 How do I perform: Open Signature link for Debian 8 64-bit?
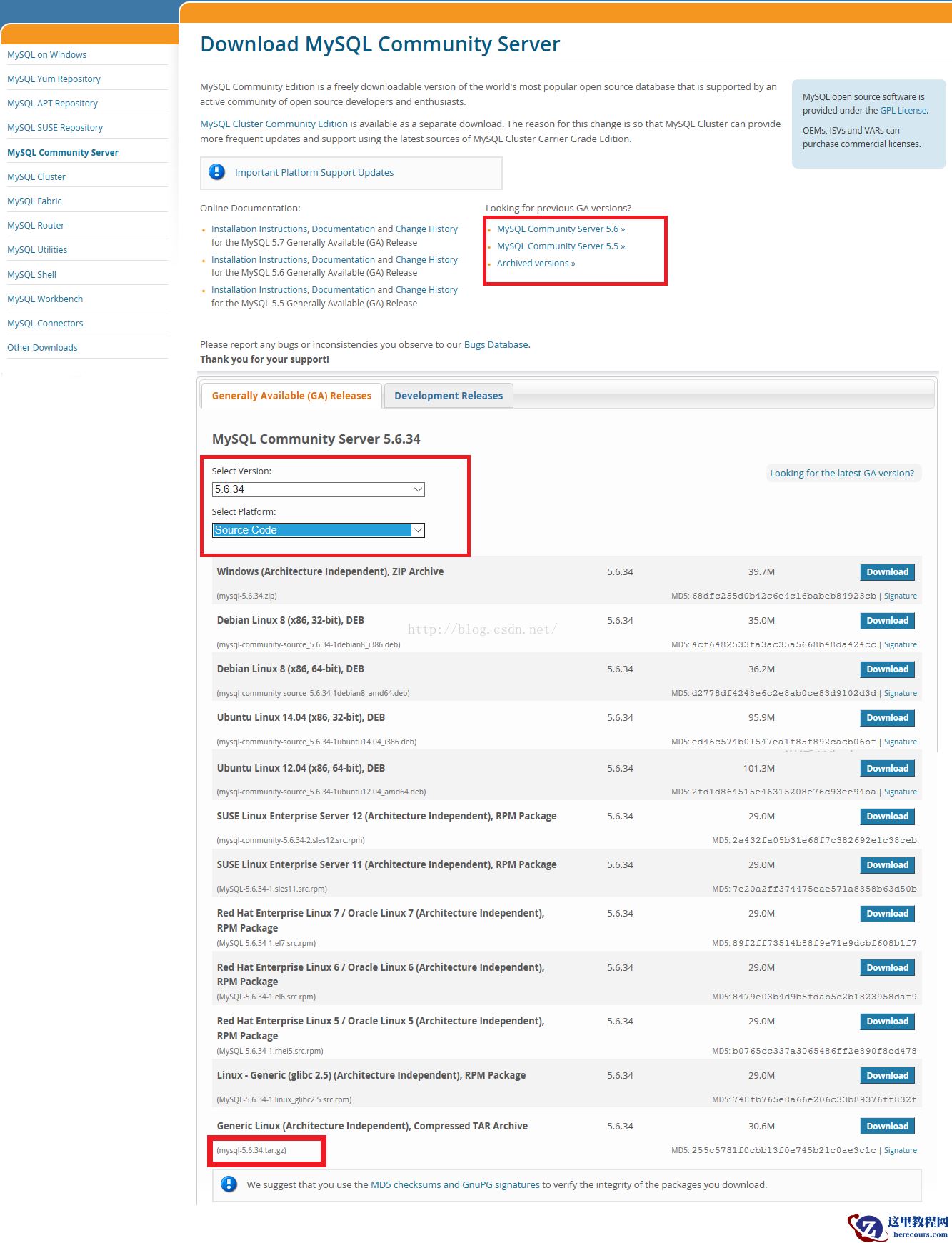(901, 693)
